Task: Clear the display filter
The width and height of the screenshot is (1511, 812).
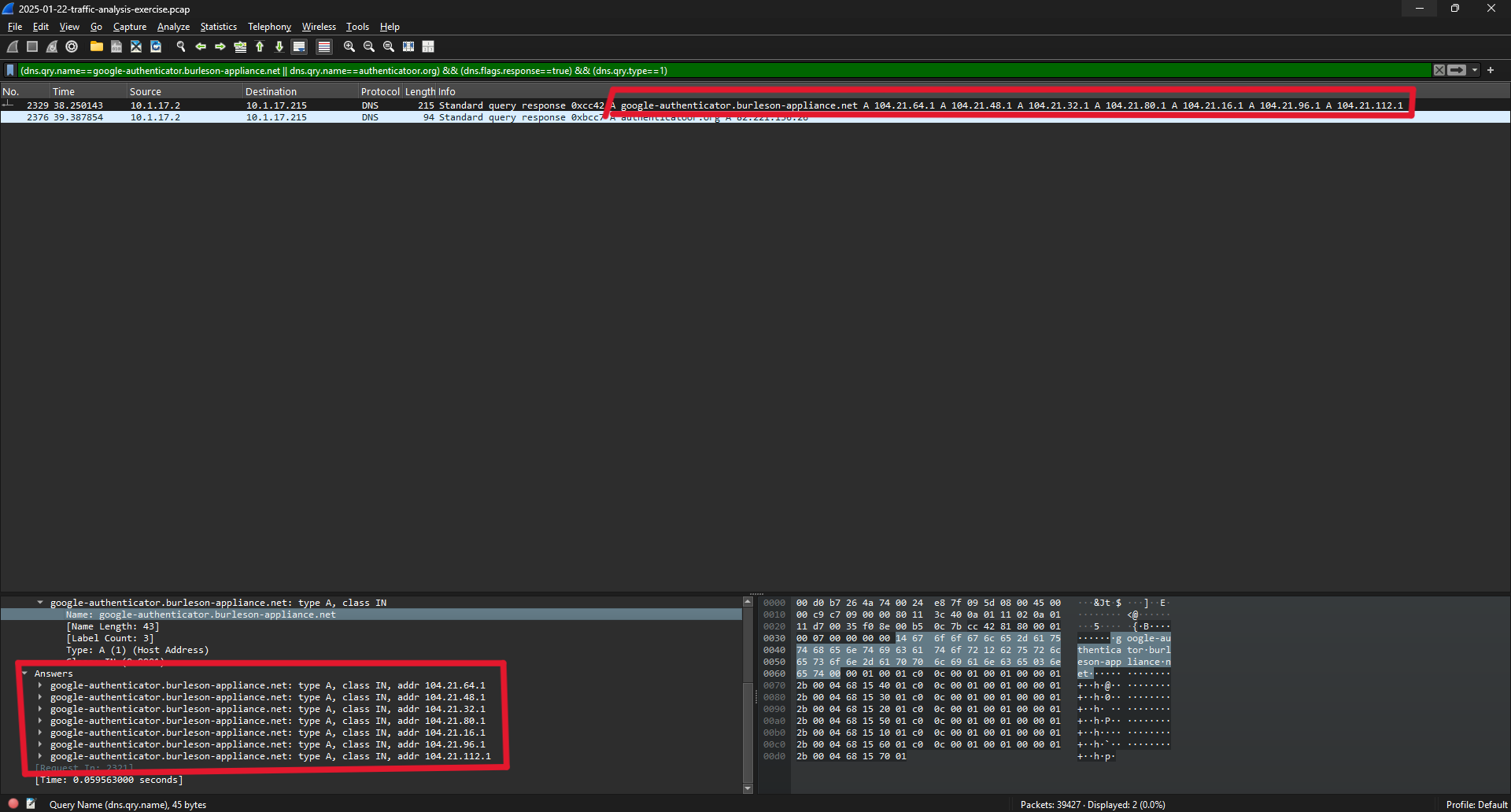Action: click(1439, 71)
